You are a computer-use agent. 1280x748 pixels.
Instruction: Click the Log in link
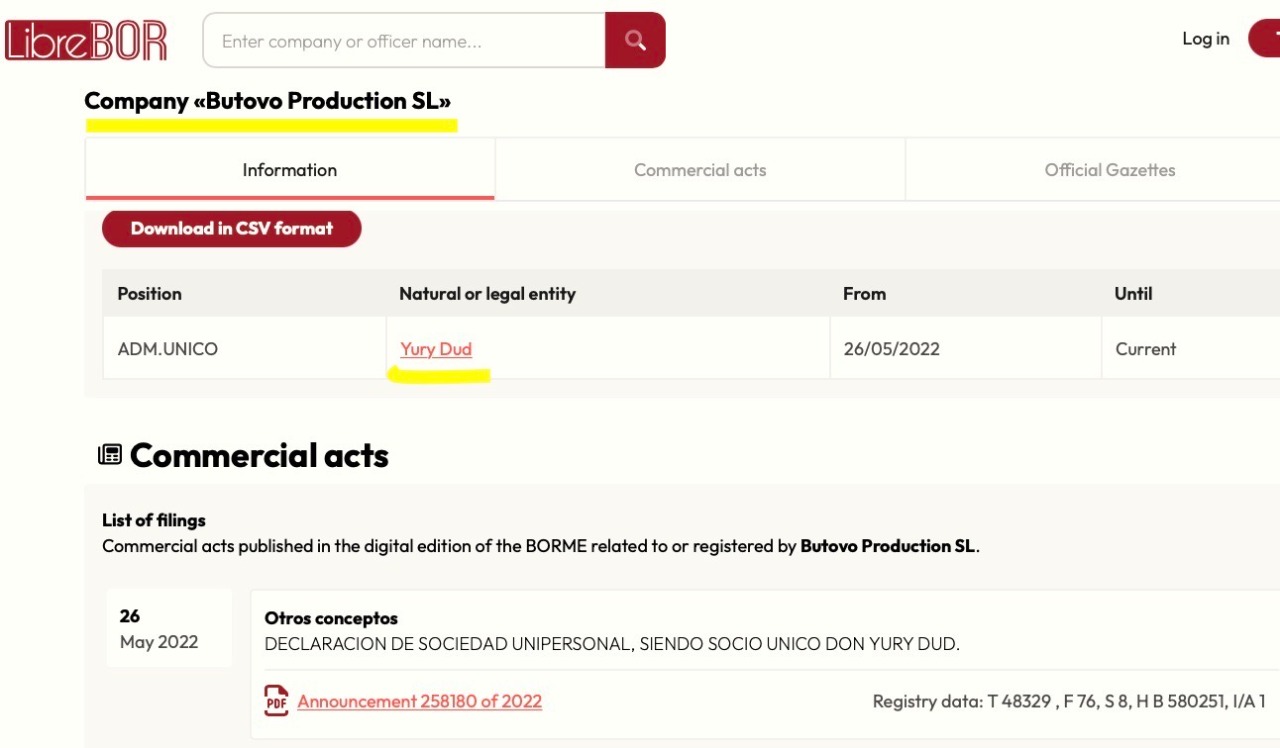pos(1206,38)
